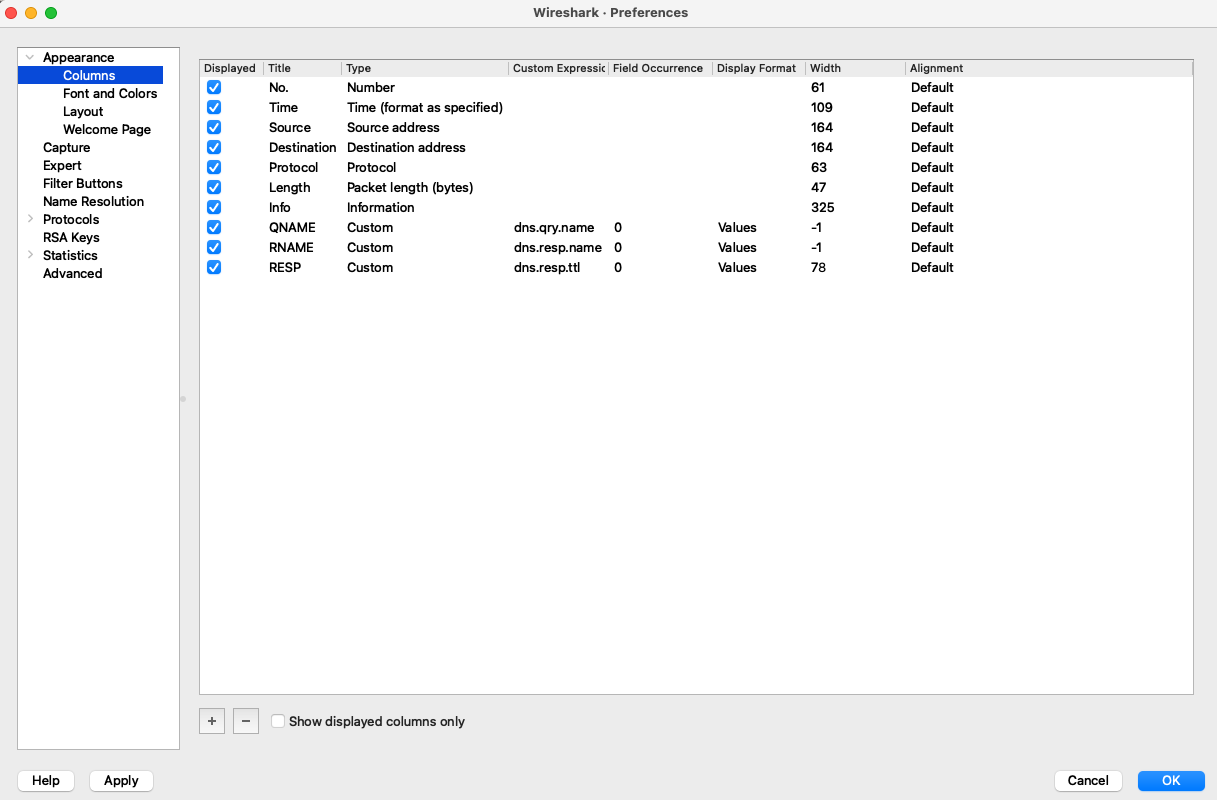The height and width of the screenshot is (800, 1217).
Task: Collapse the Appearance tree section
Action: [x=30, y=57]
